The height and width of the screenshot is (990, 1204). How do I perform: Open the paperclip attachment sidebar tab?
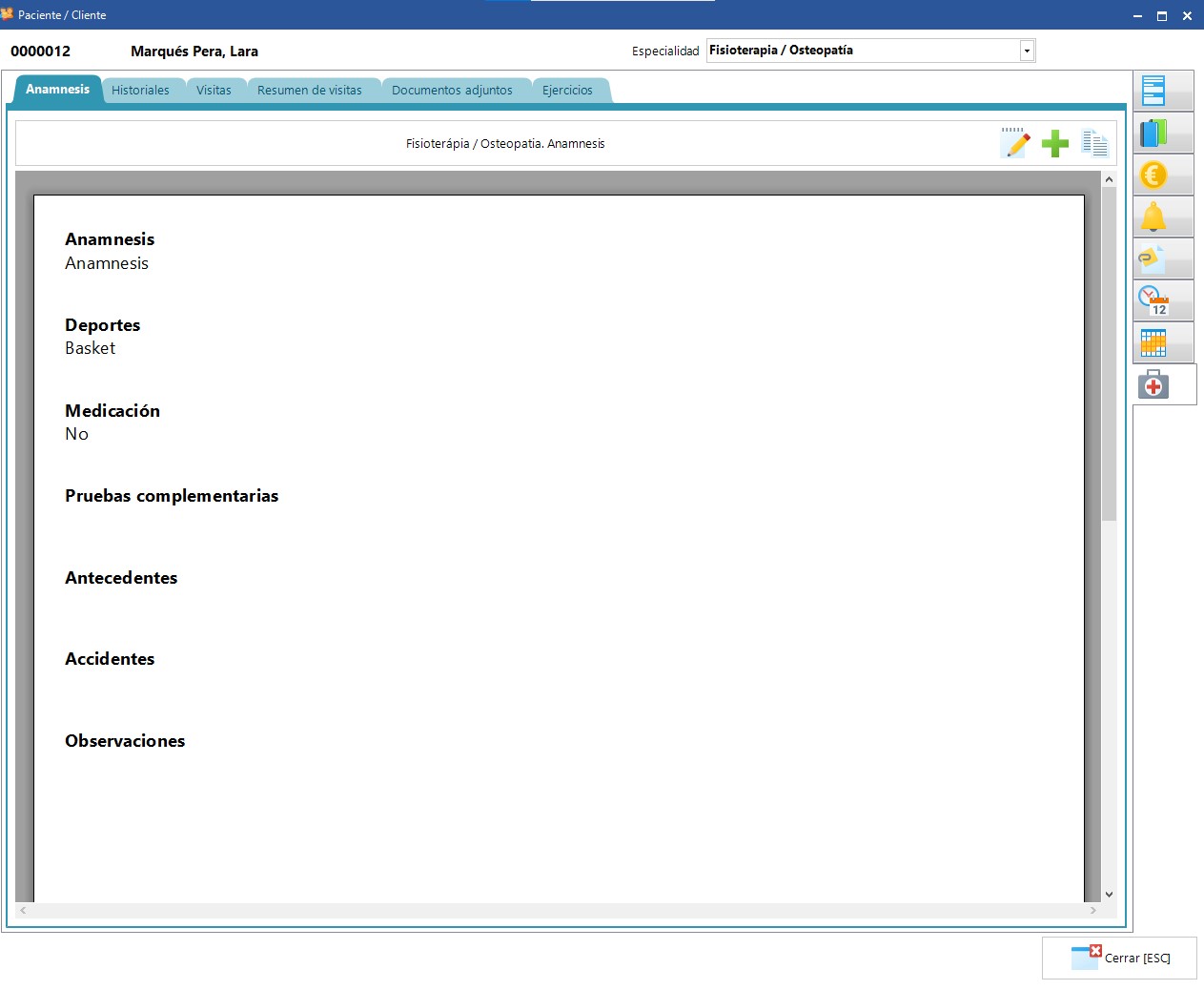click(x=1163, y=258)
